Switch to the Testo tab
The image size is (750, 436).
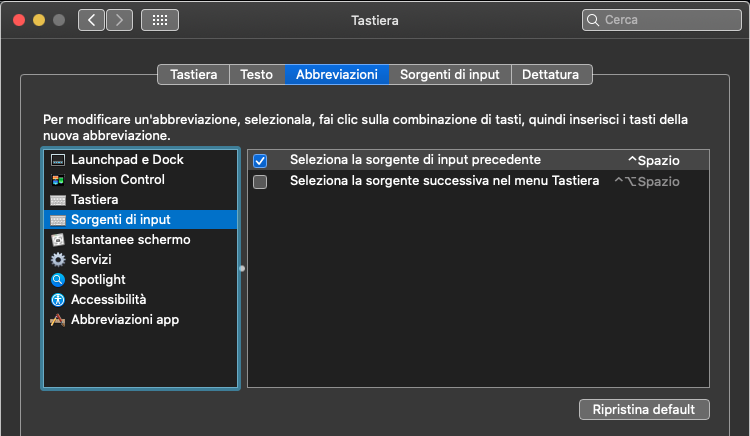pos(257,75)
